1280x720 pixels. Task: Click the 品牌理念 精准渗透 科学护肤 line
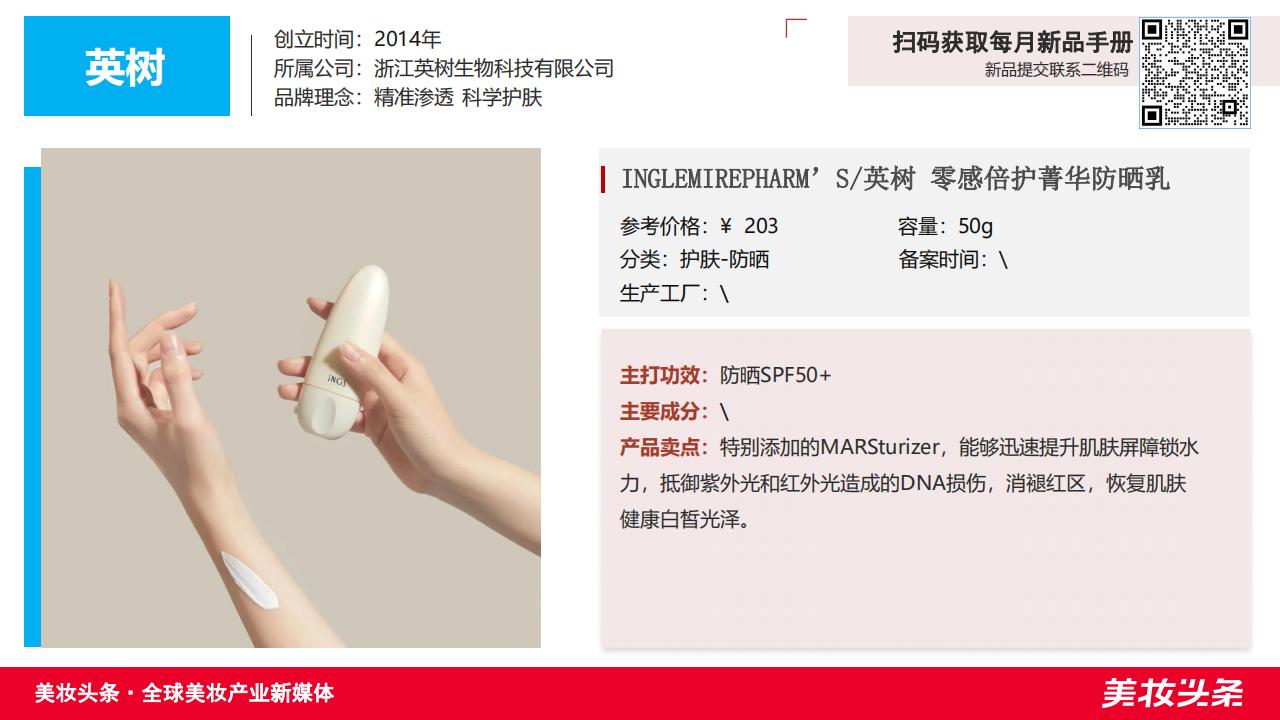point(408,98)
